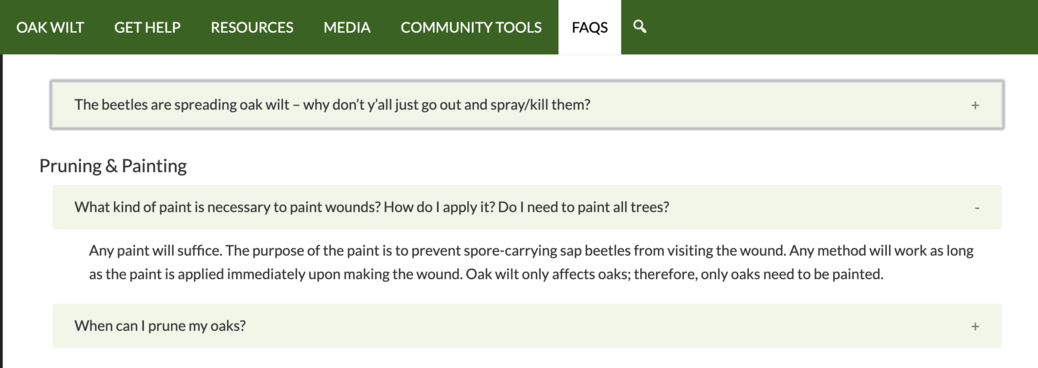This screenshot has height=368, width=1038.
Task: Click the minus icon on paint question
Action: click(x=976, y=208)
